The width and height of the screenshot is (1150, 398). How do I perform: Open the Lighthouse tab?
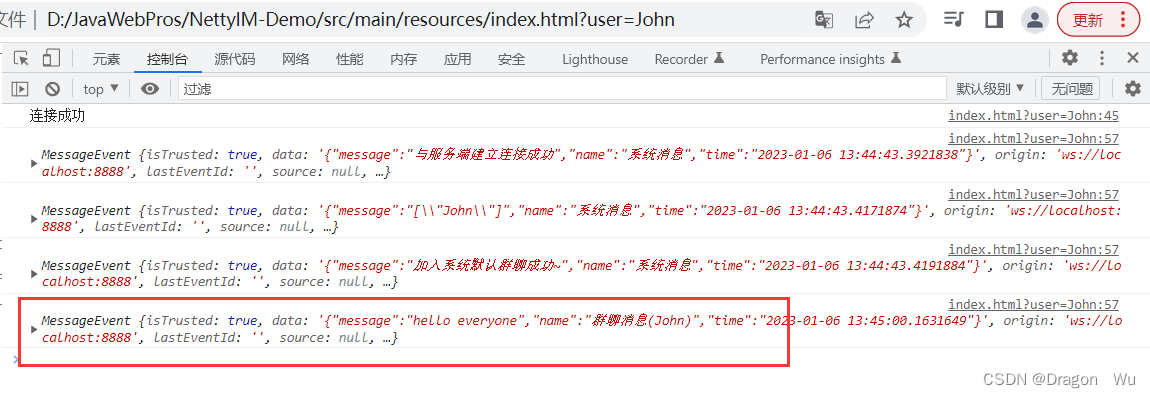(595, 59)
